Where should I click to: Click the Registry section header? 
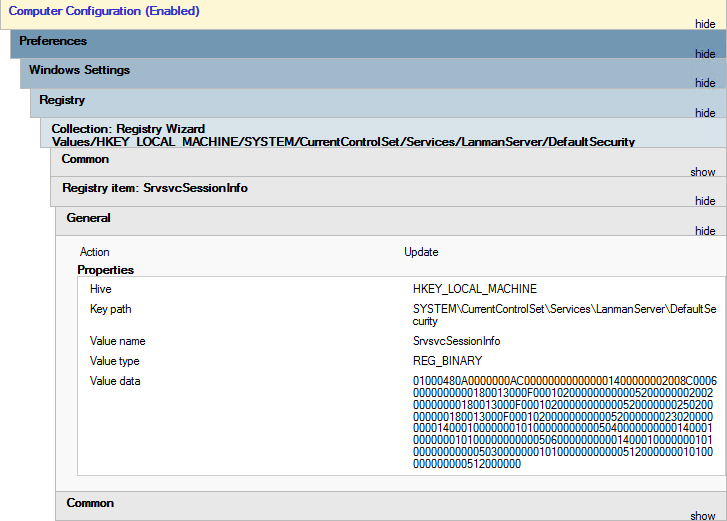pos(62,100)
